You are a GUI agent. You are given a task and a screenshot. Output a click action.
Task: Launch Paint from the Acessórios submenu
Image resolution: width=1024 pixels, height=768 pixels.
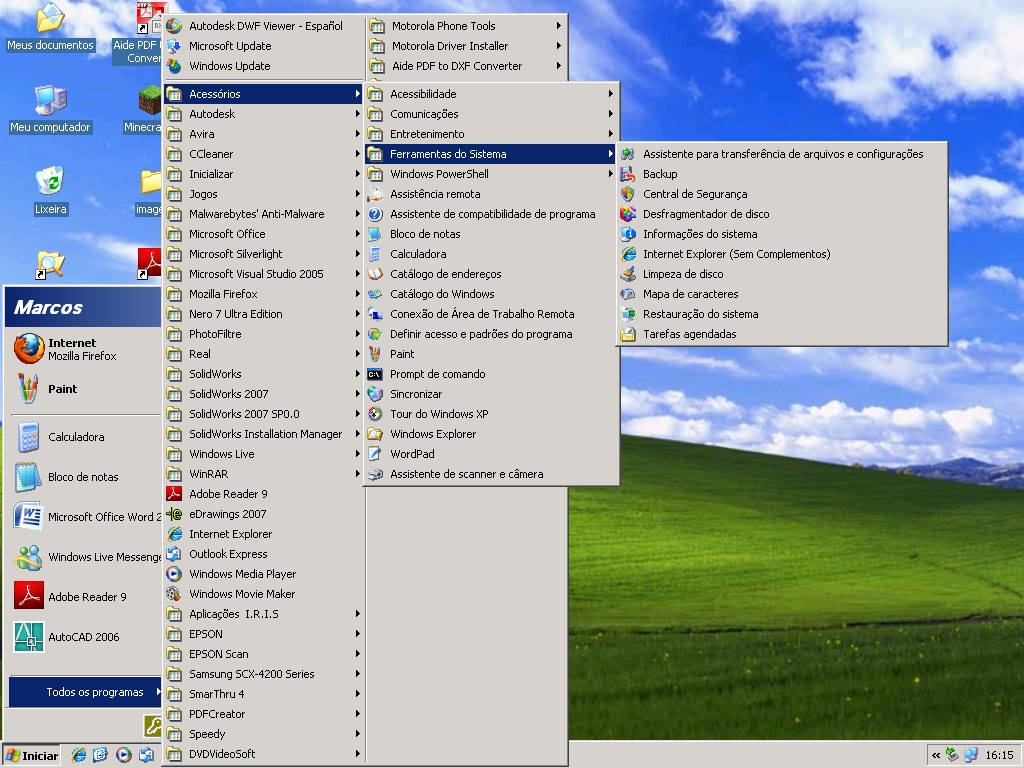(x=491, y=354)
